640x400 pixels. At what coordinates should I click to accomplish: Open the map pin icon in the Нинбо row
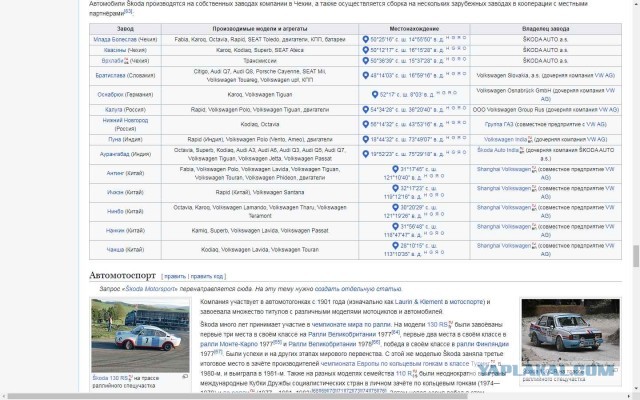click(x=395, y=207)
